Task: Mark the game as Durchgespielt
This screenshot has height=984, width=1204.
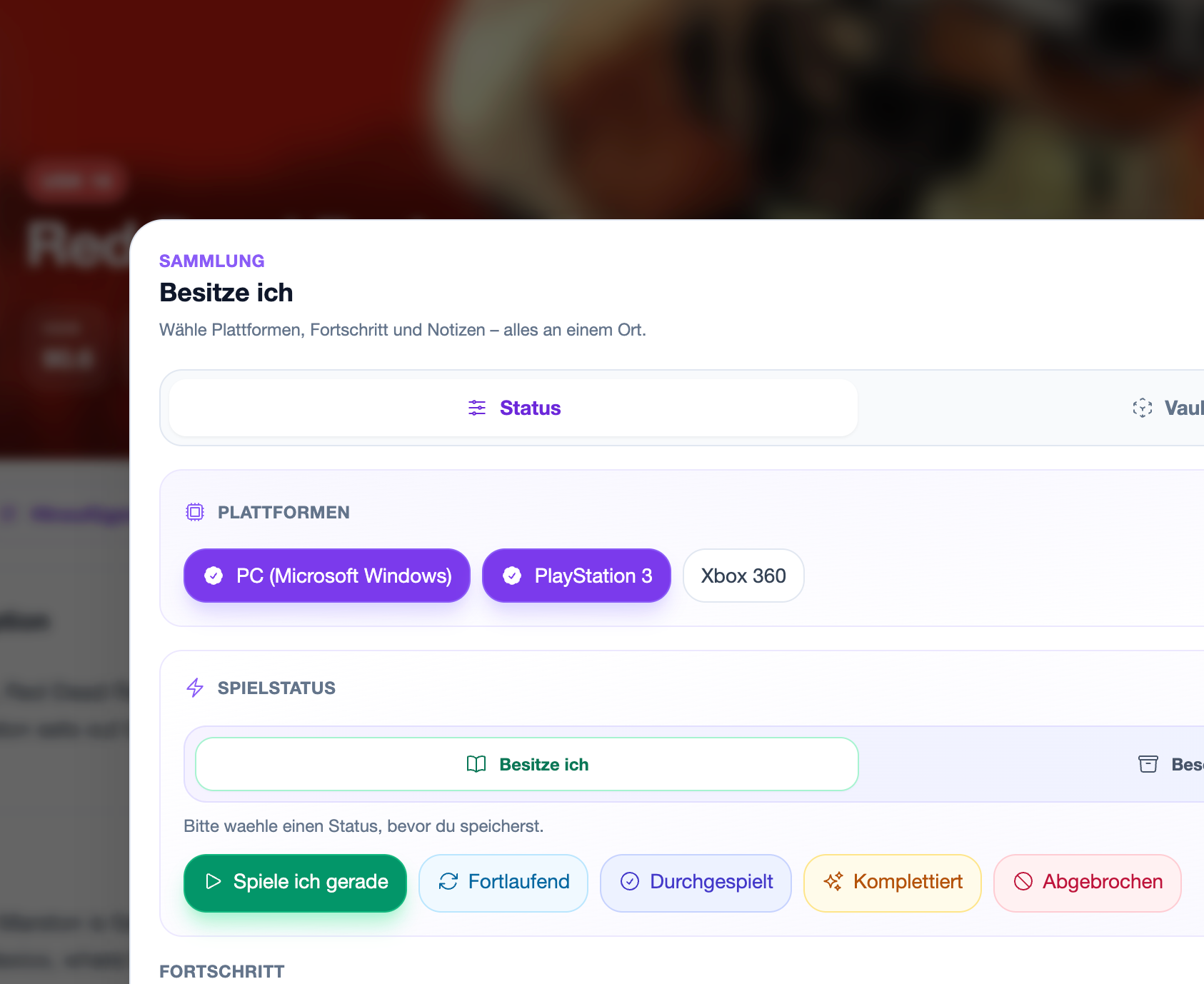Action: 696,883
